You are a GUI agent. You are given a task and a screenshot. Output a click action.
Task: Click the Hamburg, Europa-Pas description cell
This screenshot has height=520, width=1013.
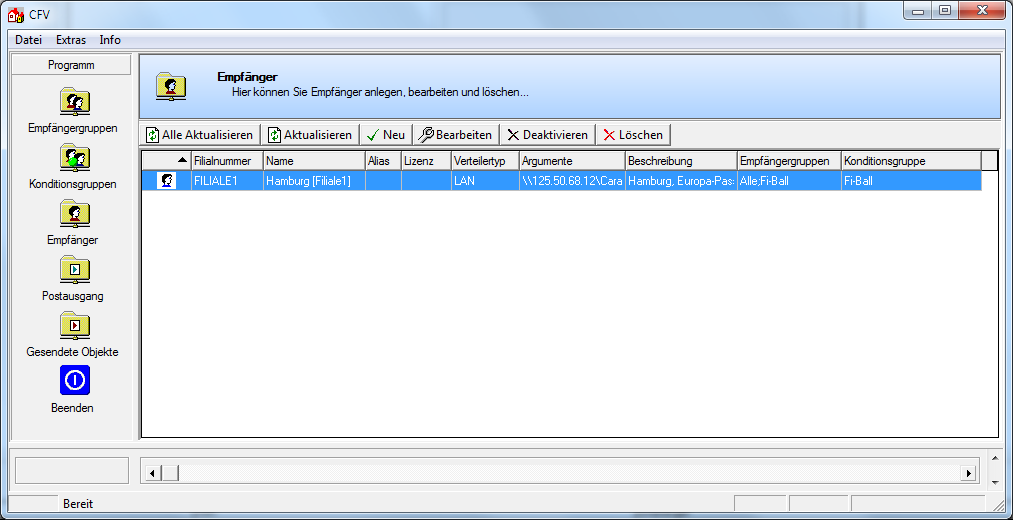coord(681,181)
